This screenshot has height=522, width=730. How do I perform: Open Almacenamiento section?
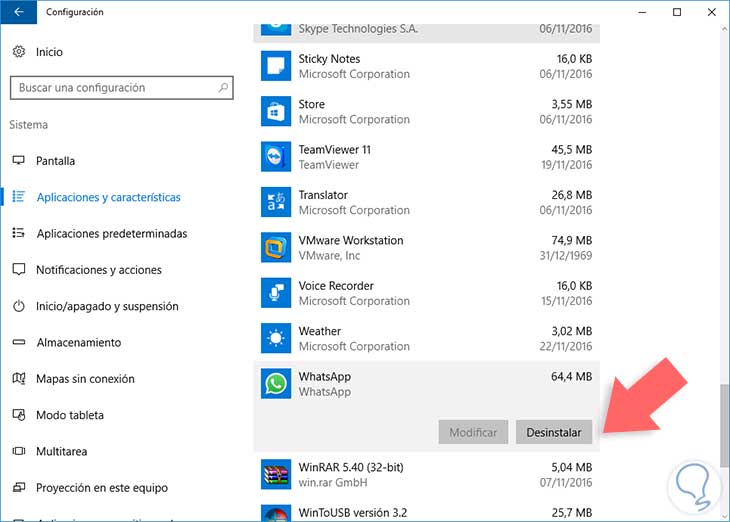(79, 342)
